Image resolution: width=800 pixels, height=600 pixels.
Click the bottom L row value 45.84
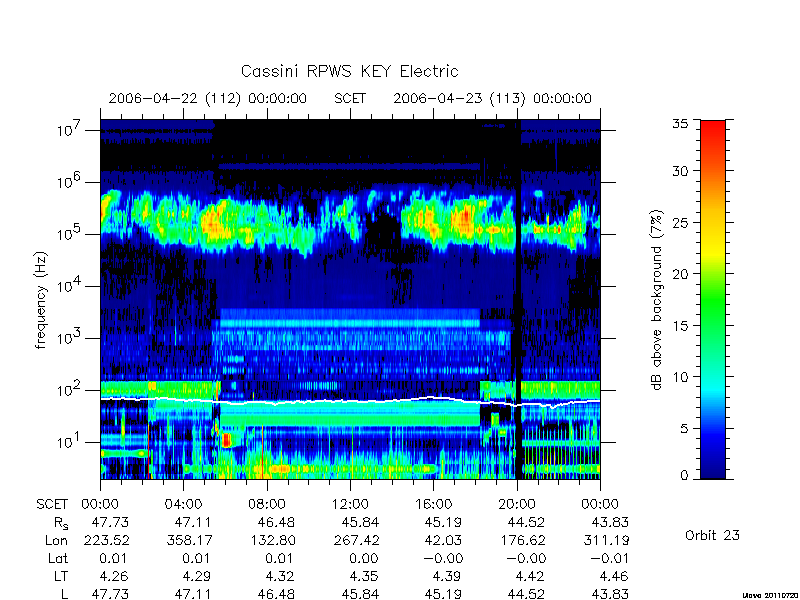point(360,594)
